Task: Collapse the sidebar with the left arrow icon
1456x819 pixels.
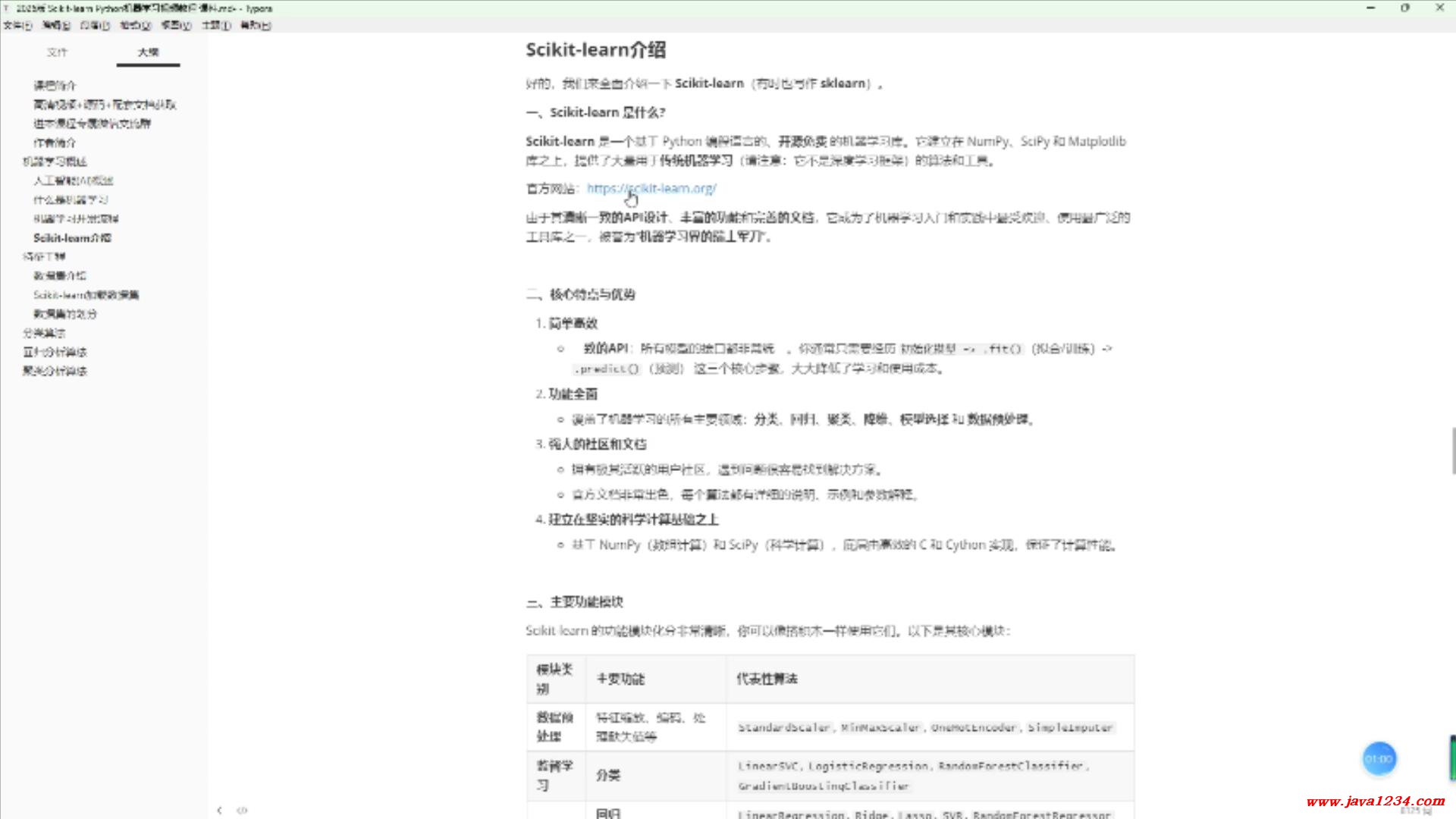Action: [219, 810]
